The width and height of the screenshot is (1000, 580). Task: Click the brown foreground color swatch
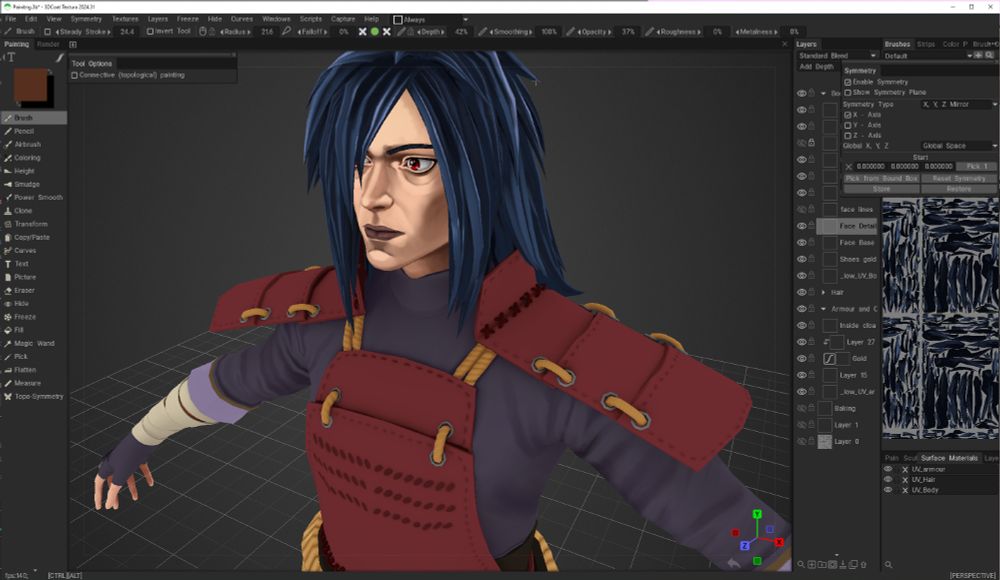(x=30, y=86)
